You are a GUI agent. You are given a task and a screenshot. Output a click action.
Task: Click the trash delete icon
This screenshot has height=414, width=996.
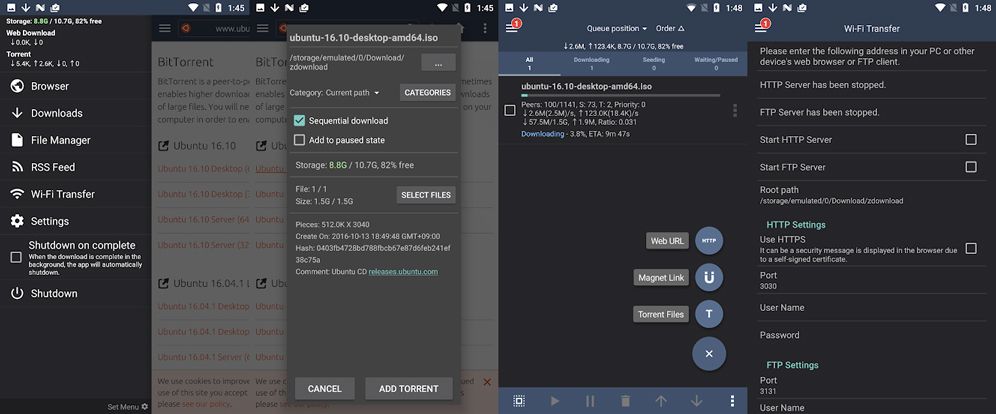pos(626,401)
